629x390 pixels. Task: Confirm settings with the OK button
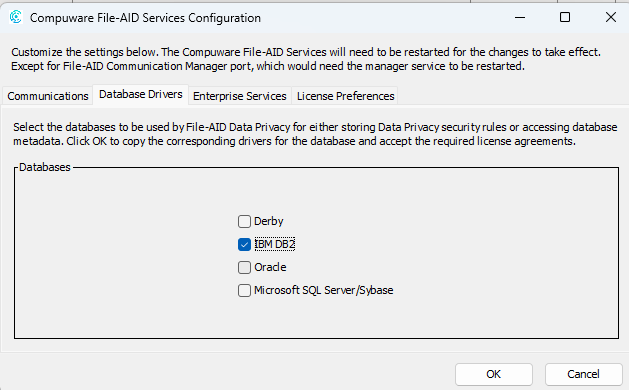[x=493, y=374]
